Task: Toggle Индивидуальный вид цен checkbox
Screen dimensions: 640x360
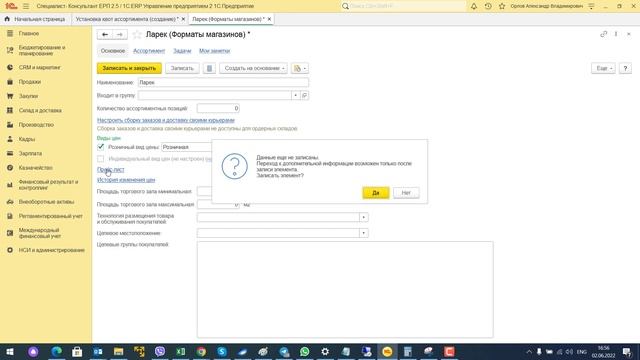Action: [100, 158]
